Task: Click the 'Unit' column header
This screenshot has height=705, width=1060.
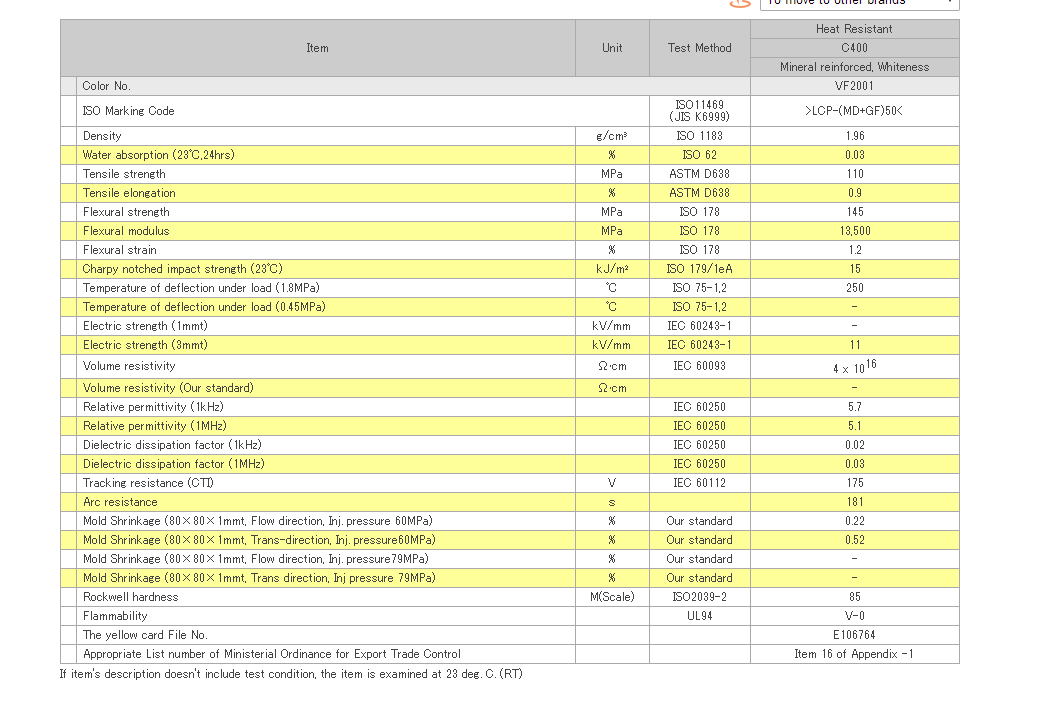Action: [x=612, y=48]
